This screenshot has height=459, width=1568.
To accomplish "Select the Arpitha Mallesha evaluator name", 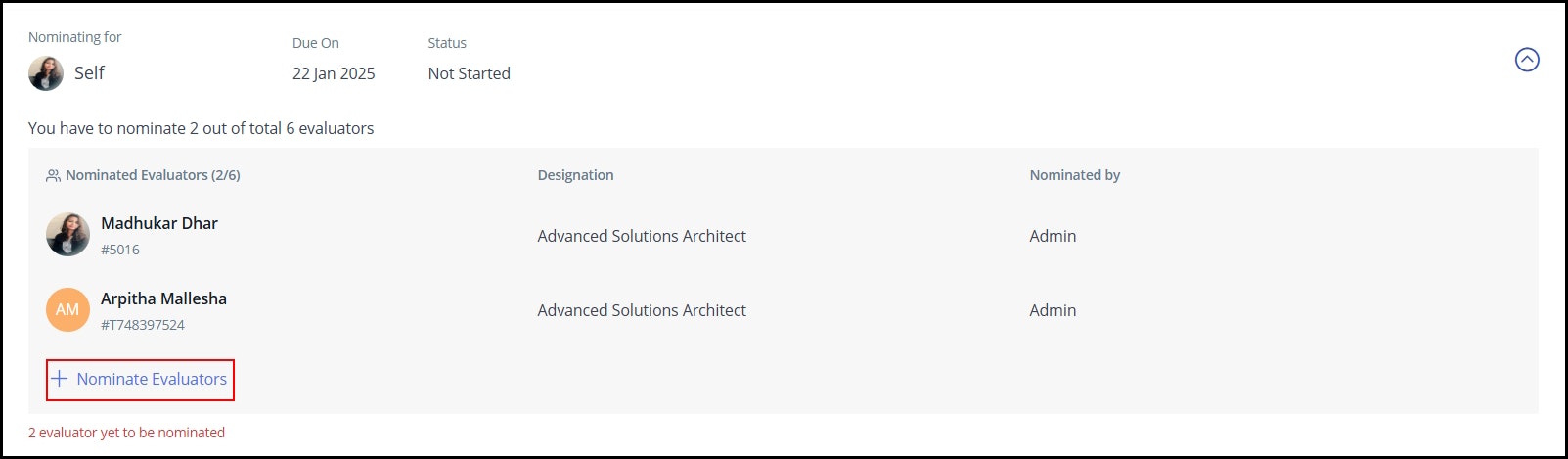I will (x=163, y=298).
